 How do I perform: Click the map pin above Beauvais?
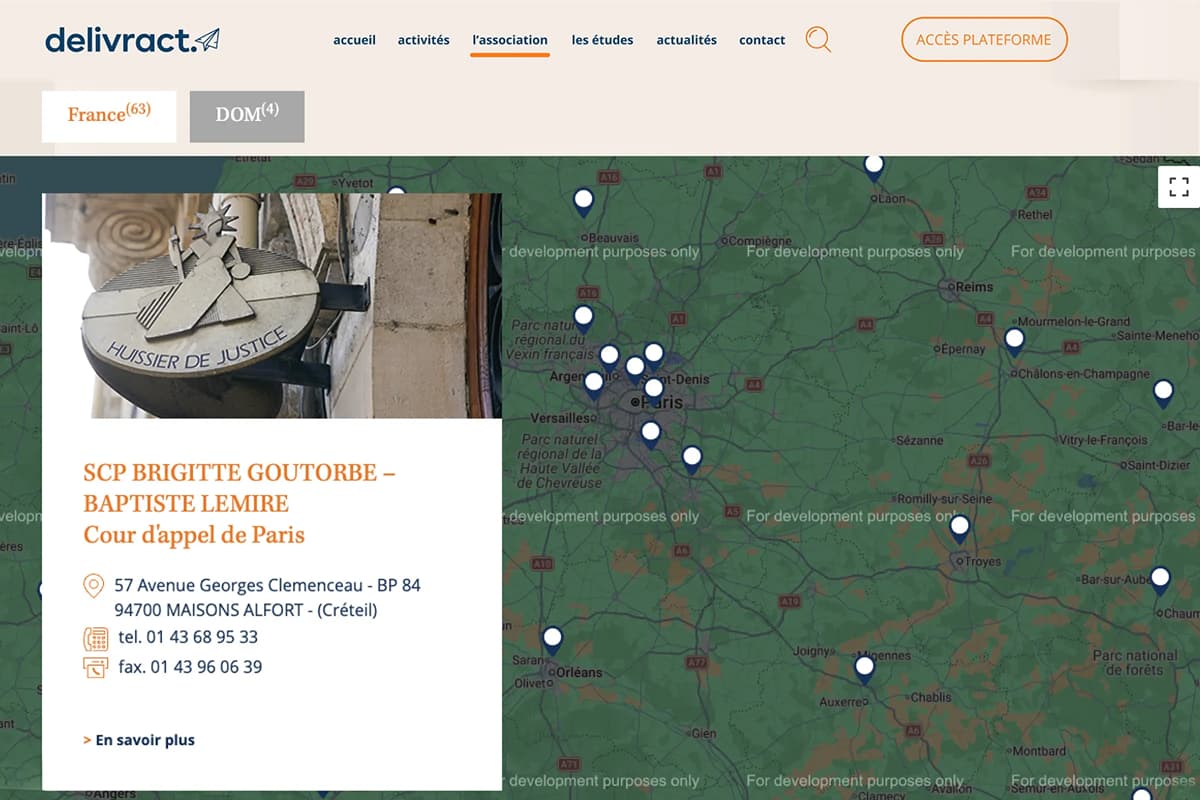(x=583, y=201)
